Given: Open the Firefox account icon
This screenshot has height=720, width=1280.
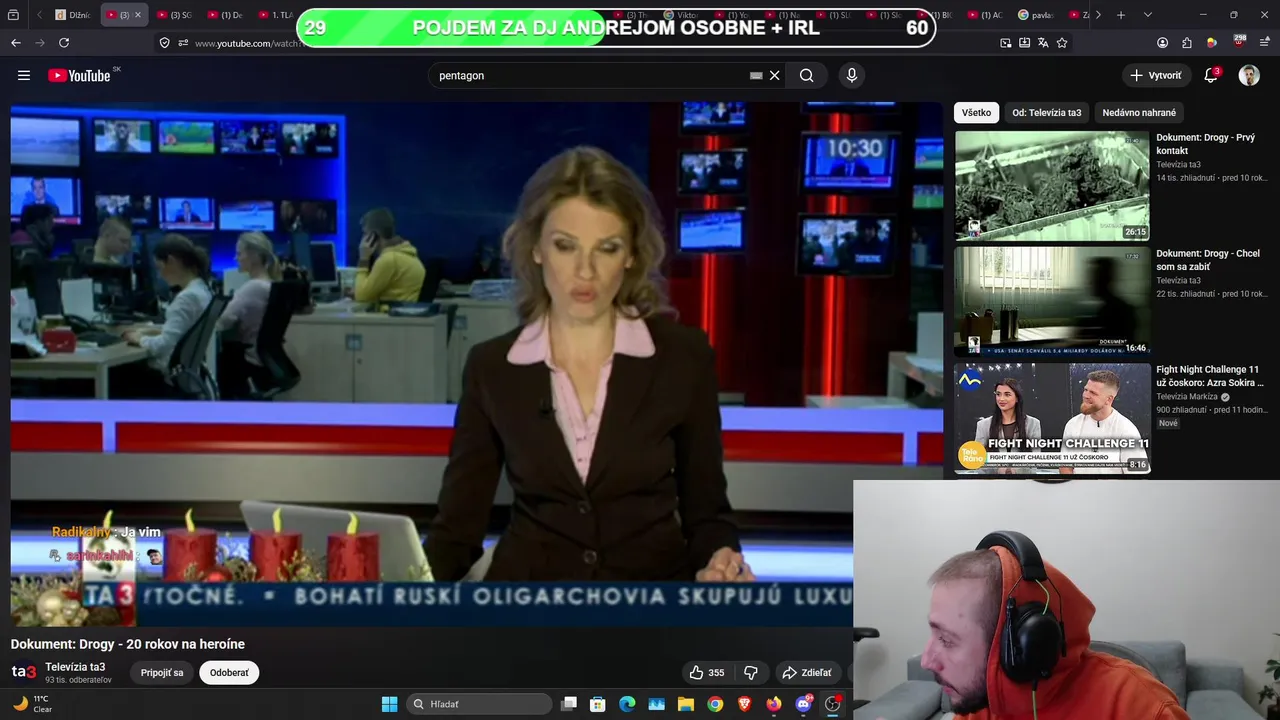Looking at the screenshot, I should coord(1162,43).
